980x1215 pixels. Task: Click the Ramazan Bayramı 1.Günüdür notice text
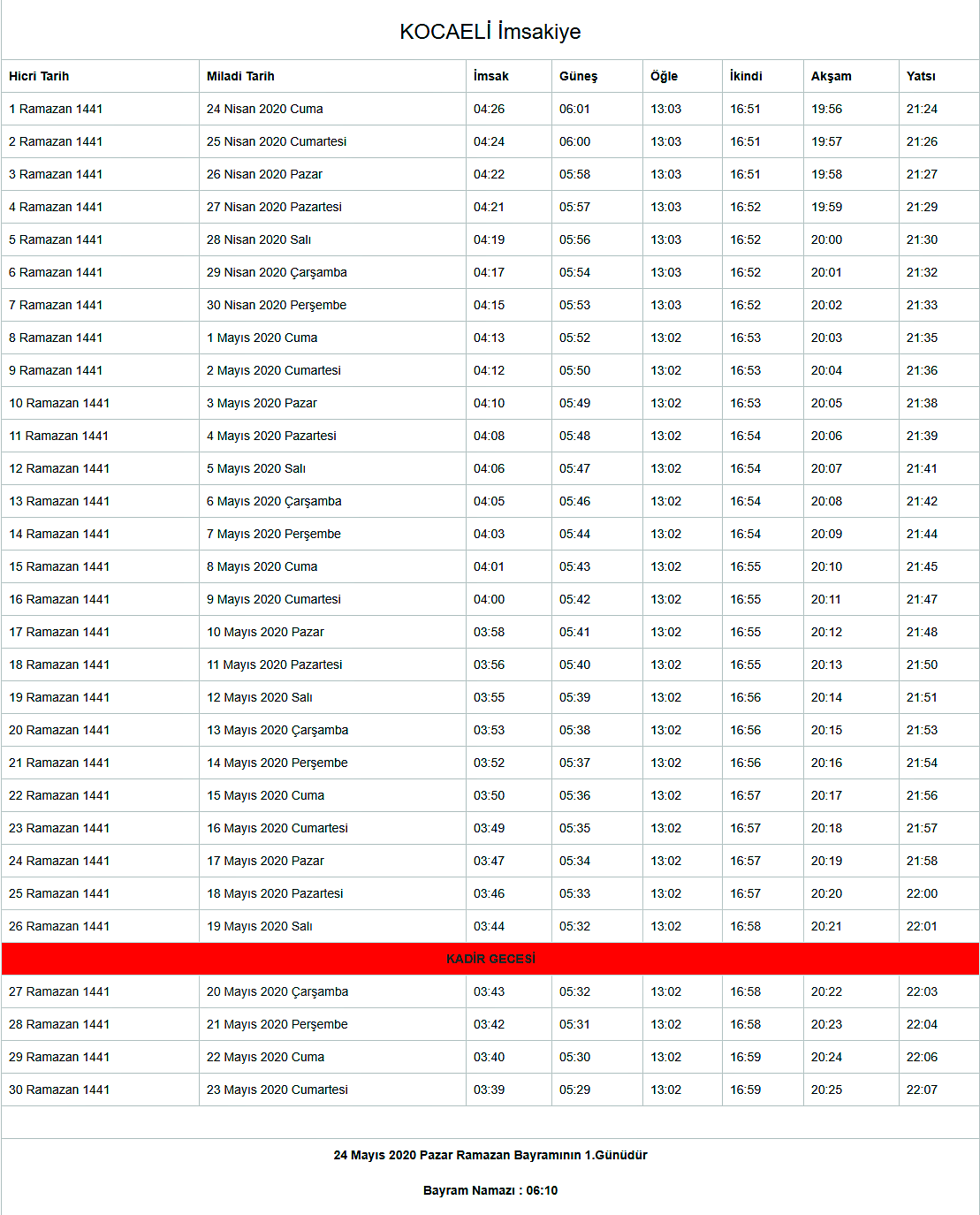(490, 1155)
